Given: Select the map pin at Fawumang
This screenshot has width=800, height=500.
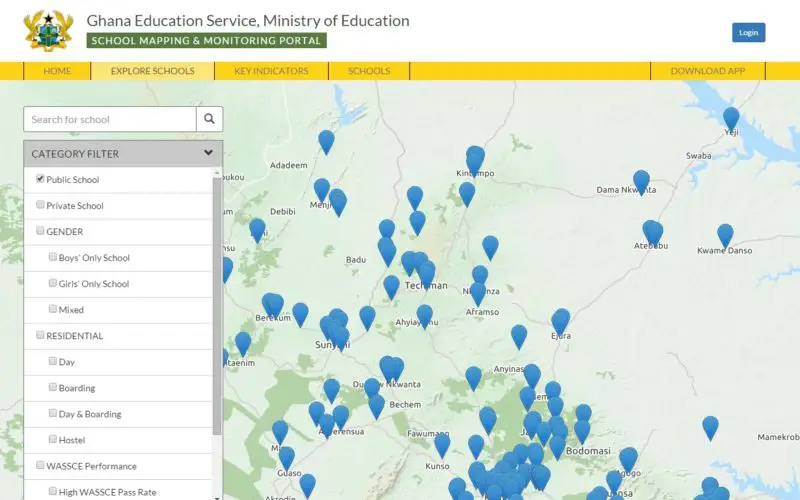Looking at the screenshot, I should point(442,446).
